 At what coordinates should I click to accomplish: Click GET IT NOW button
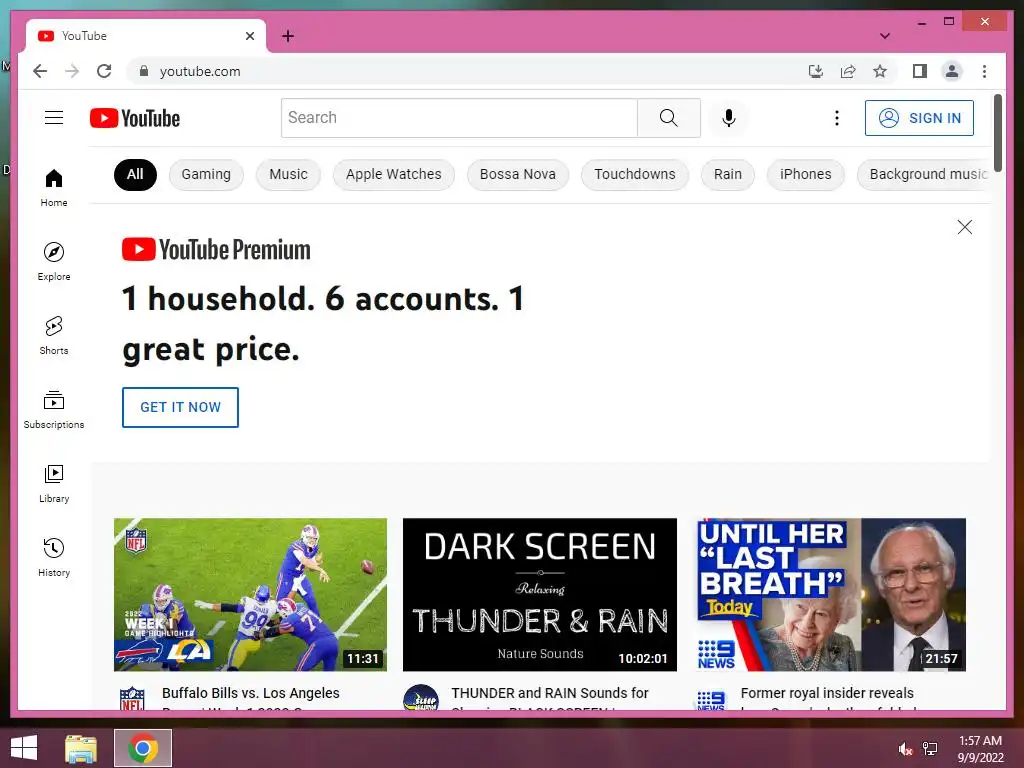tap(180, 407)
